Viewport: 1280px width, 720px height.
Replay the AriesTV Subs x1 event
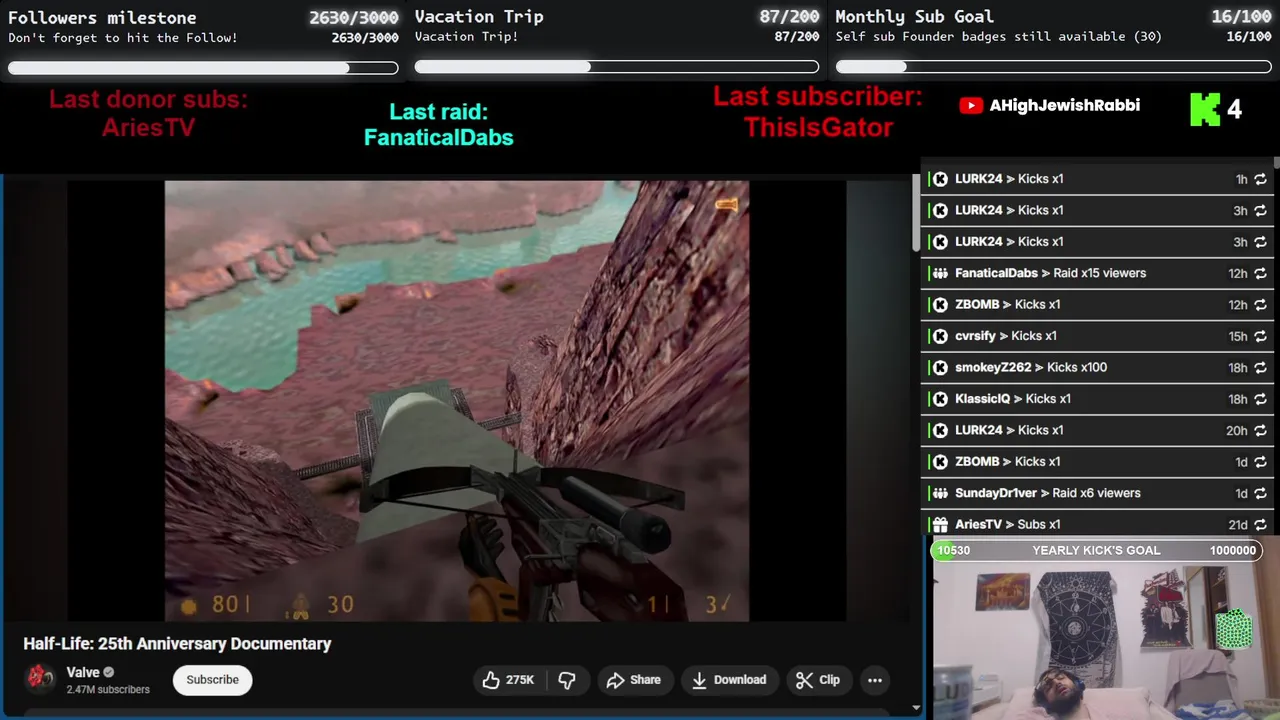tap(1260, 524)
